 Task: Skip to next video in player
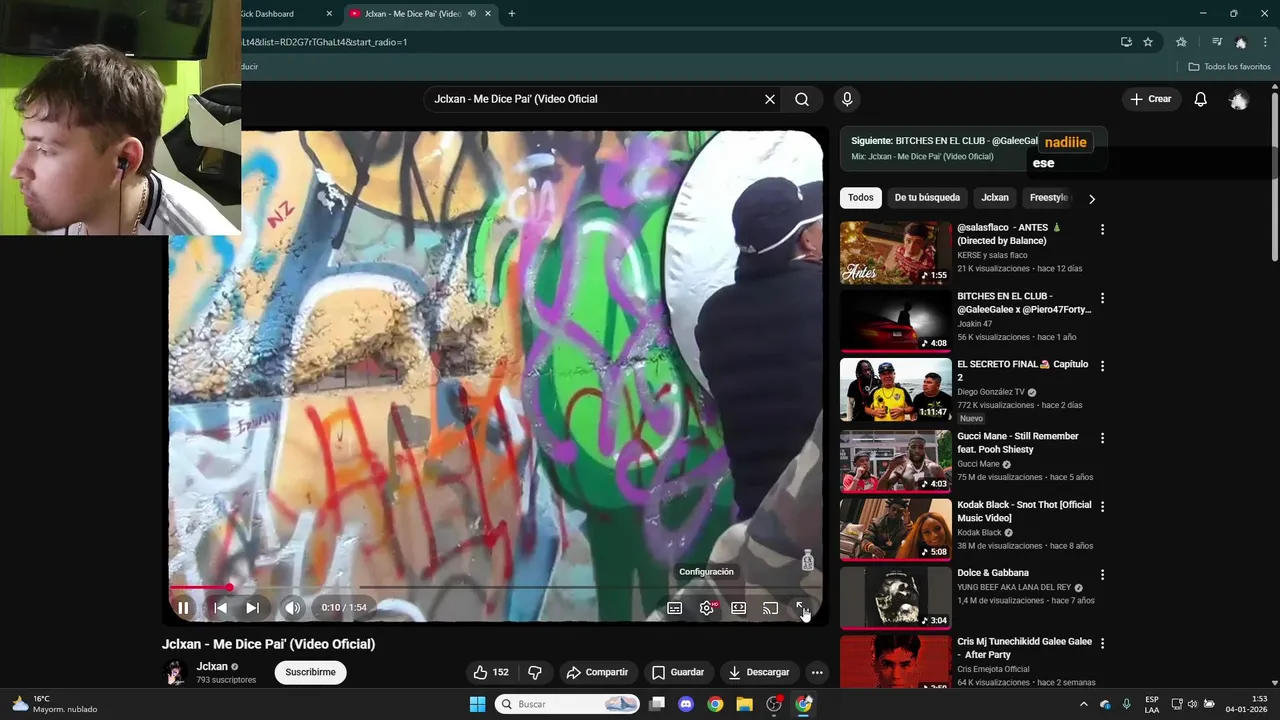pos(252,607)
